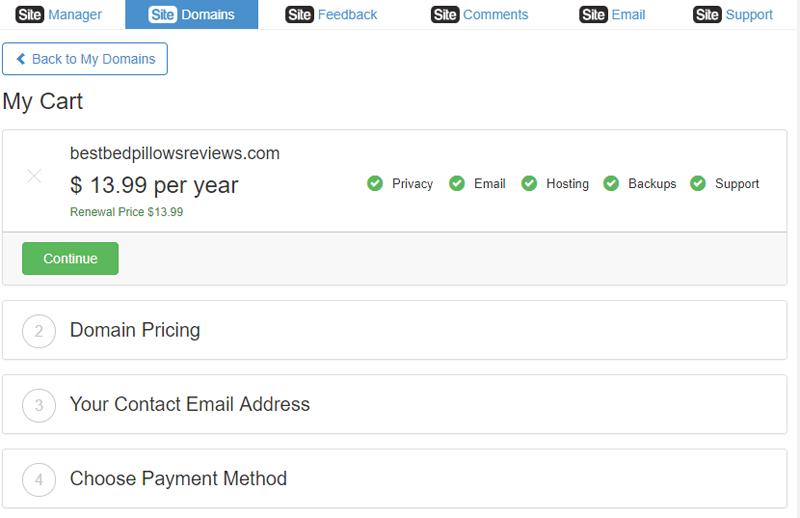The height and width of the screenshot is (518, 800).
Task: Click the step 4 circle icon
Action: [x=39, y=480]
